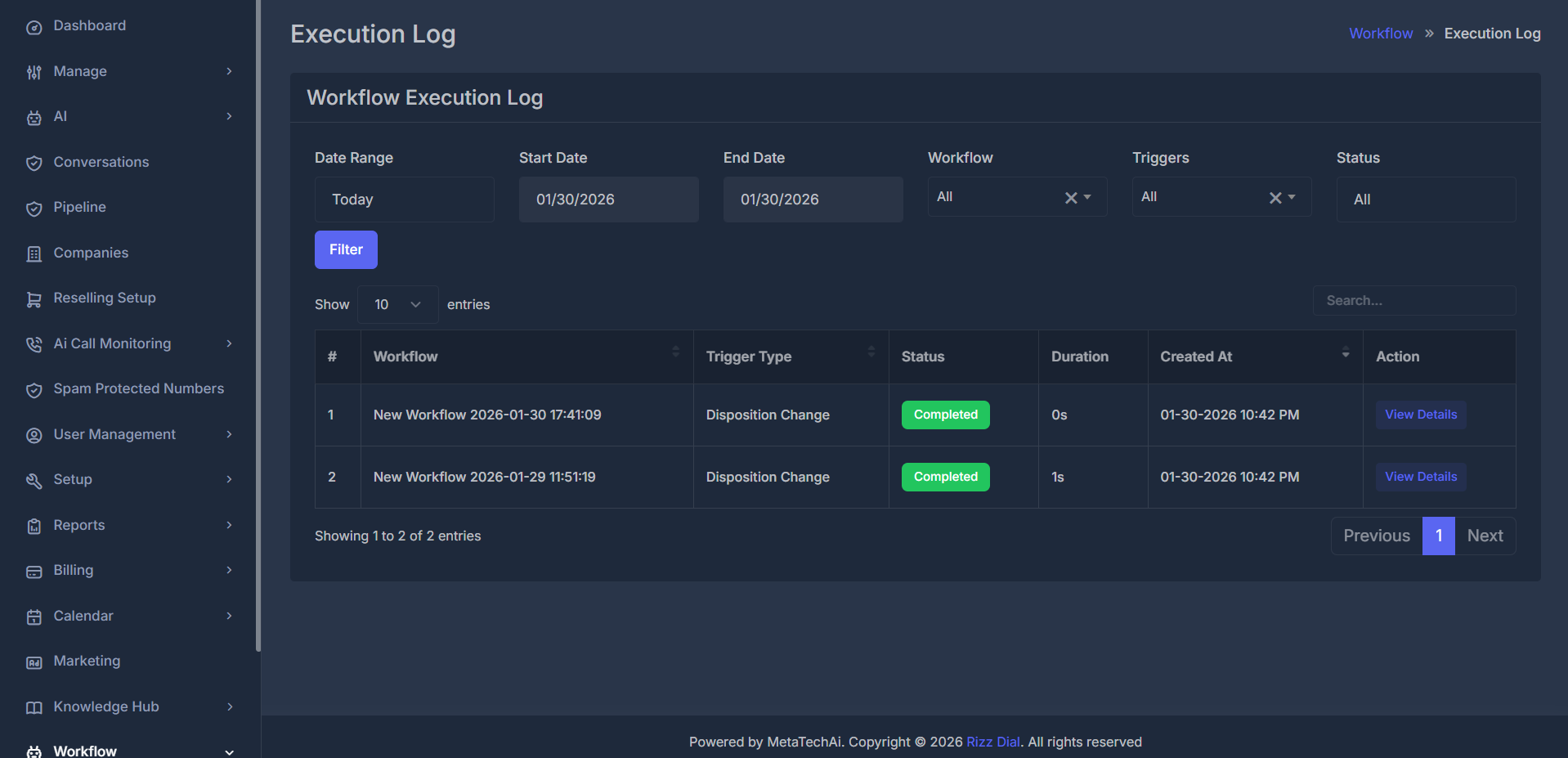Toggle the Created At column sort arrow

1345,355
